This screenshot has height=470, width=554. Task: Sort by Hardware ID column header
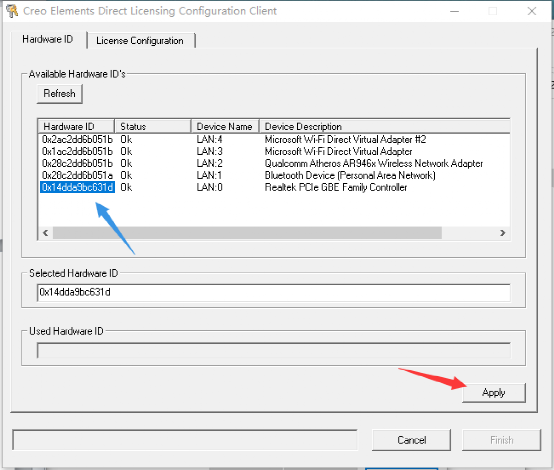pos(76,127)
